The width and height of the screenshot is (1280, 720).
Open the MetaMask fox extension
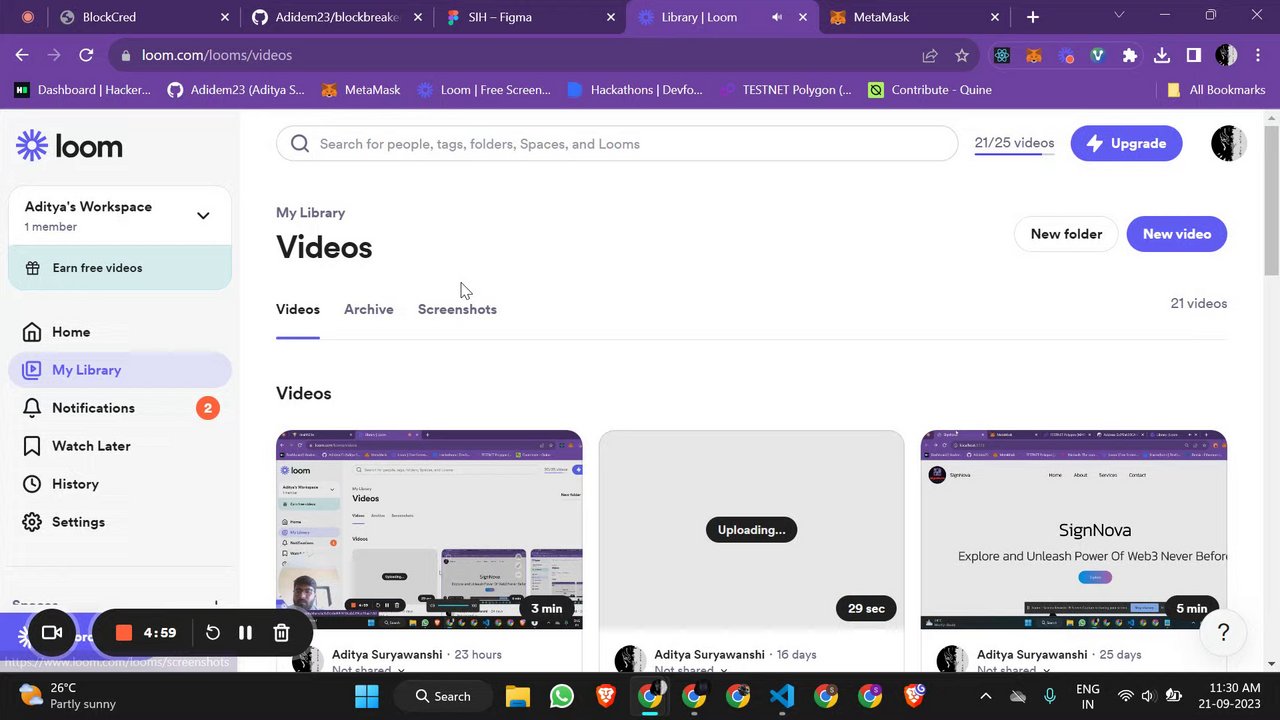tap(1034, 55)
